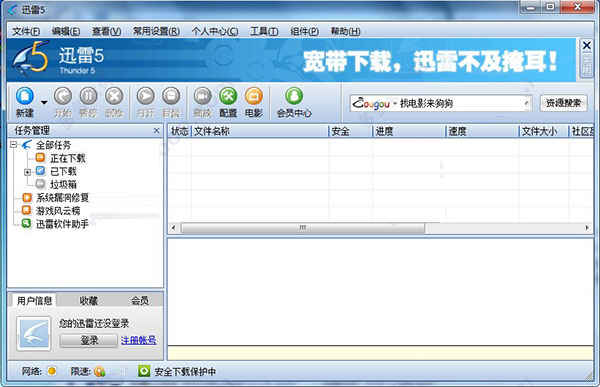Open the dropdown arrow beside 新建
Screen dimensions: 600x387
click(44, 103)
